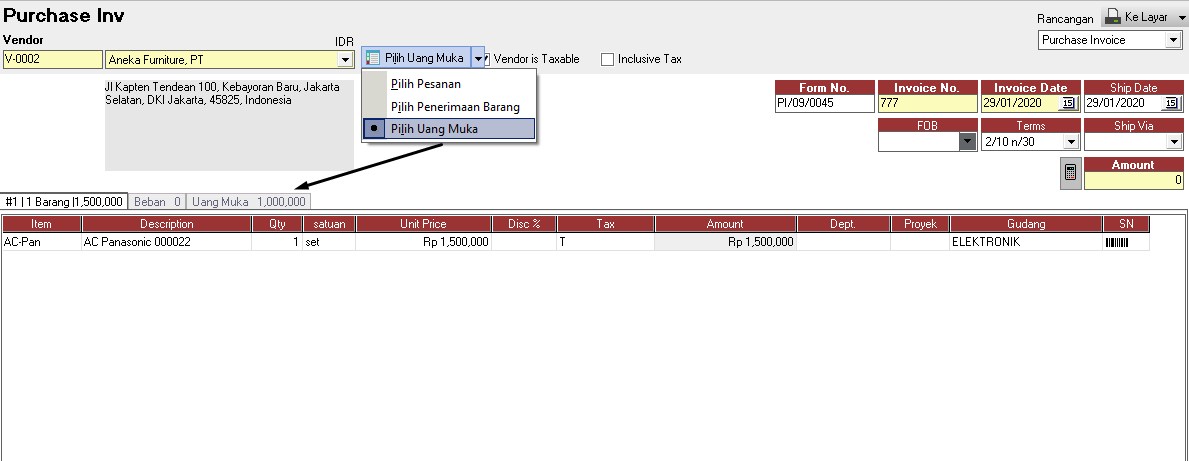
Task: Click the barcode SN icon in the item row
Action: click(x=1115, y=242)
